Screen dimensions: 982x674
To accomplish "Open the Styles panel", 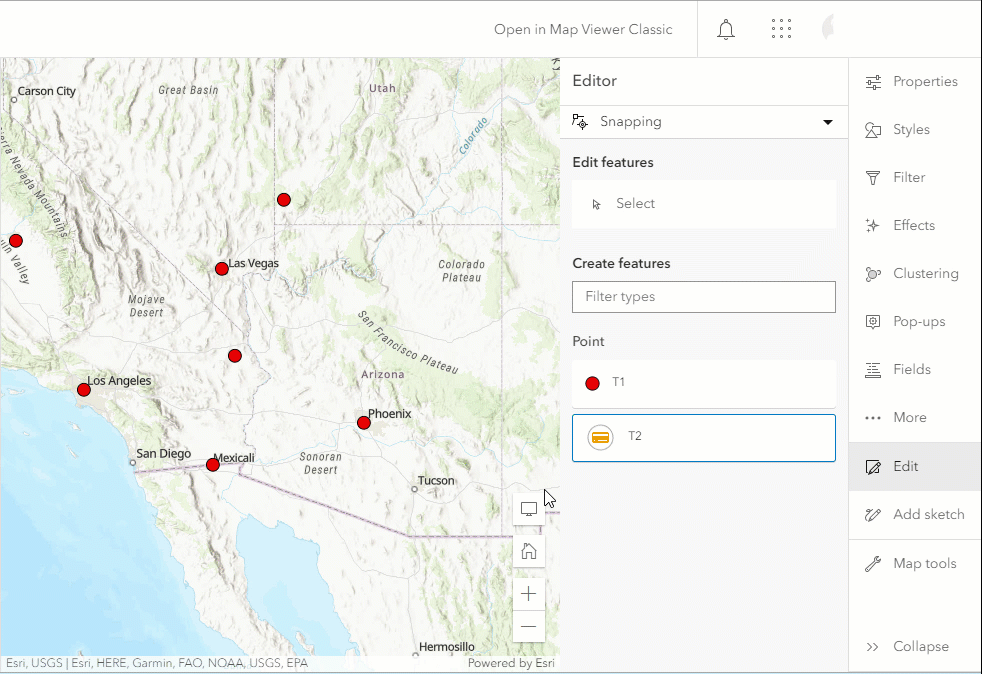I will [914, 130].
